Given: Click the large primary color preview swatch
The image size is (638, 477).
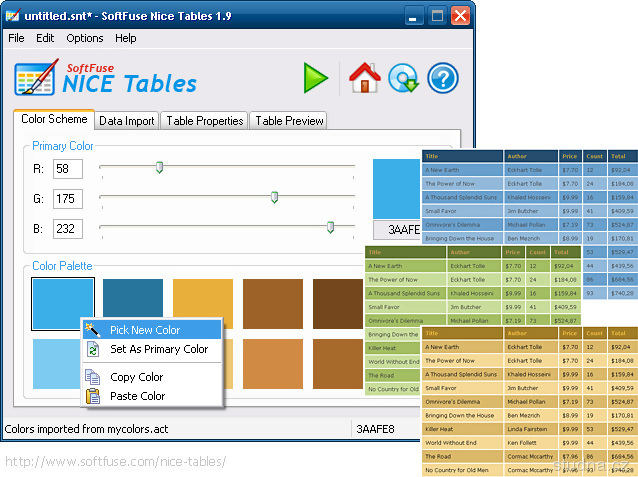Looking at the screenshot, I should pyautogui.click(x=397, y=189).
